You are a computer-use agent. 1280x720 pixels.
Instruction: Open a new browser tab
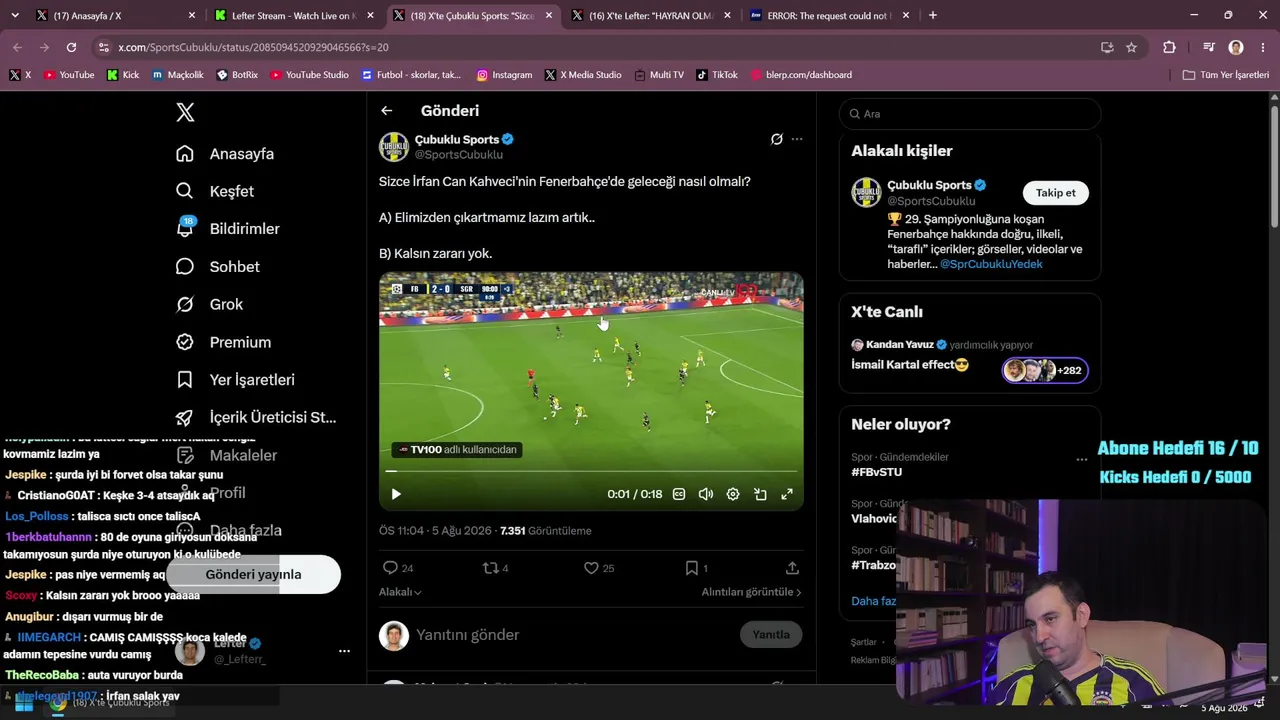(933, 15)
